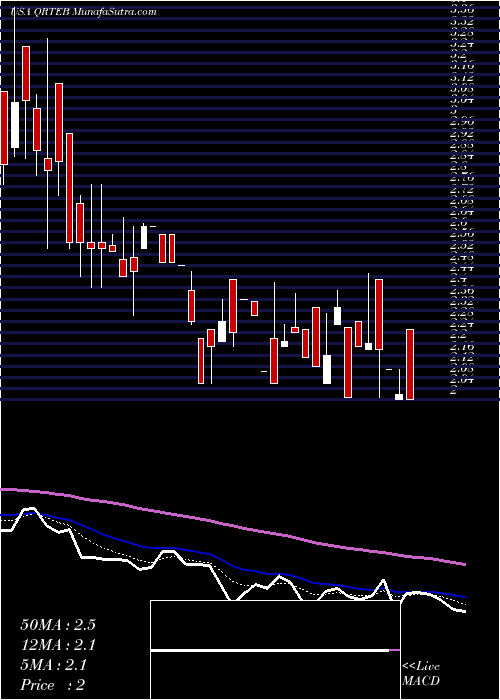Click the white outlined MACD indicator box
Screen dimensions: 500x700
(x=275, y=650)
